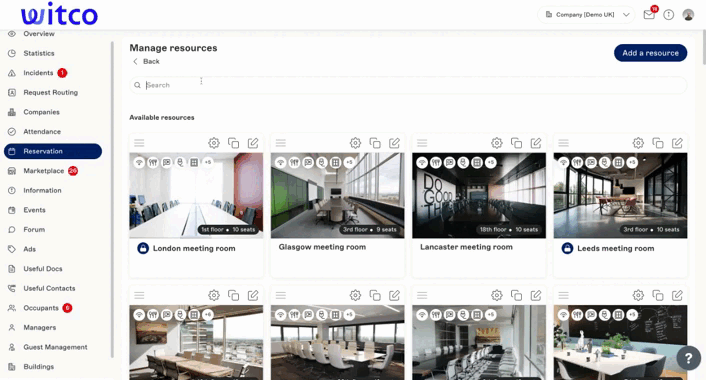Click the Lancaster meeting room title
Screen dimensions: 706x380
pos(466,247)
